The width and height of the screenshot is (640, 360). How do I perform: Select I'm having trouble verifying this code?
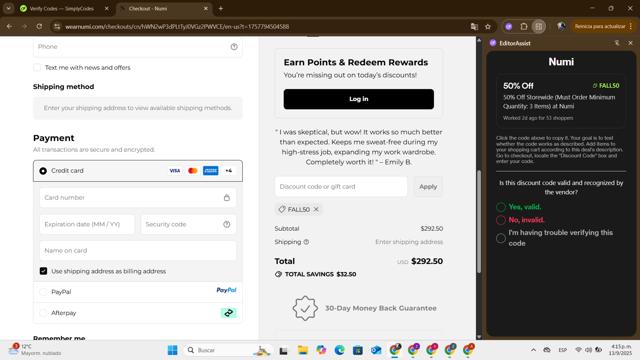[501, 238]
